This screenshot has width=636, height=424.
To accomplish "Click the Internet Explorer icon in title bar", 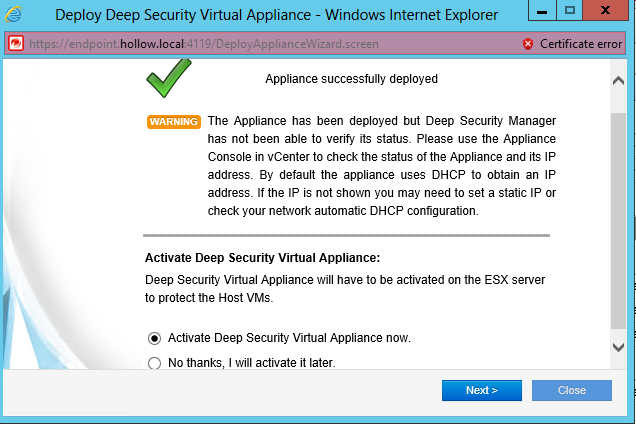I will tap(15, 15).
